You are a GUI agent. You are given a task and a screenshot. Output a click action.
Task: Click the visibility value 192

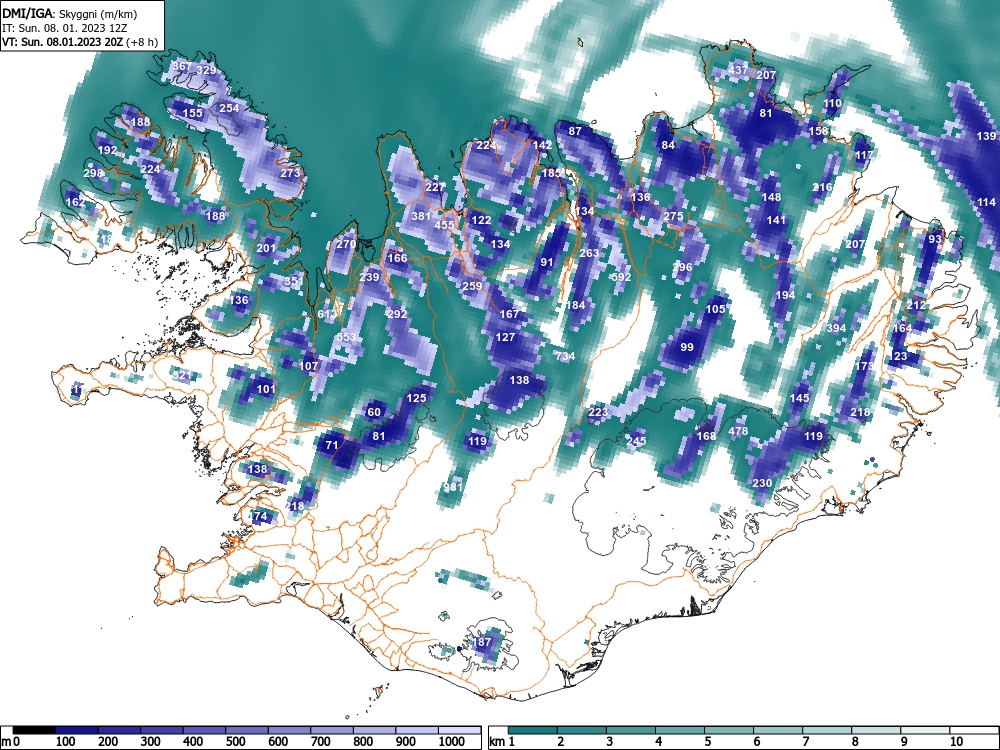[108, 151]
